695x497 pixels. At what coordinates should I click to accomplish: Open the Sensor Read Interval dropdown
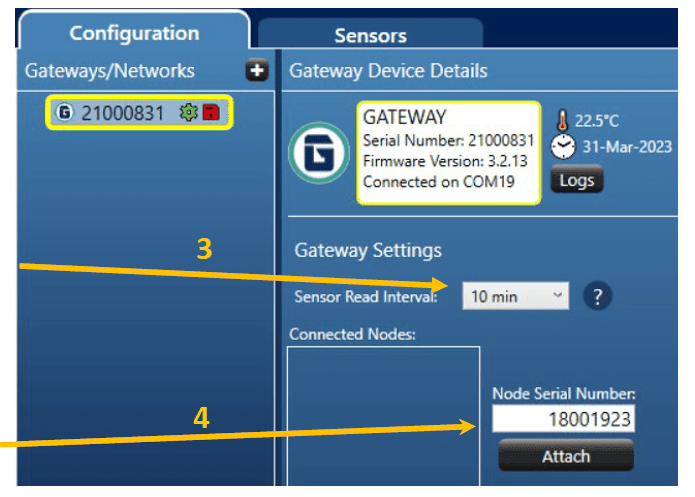[516, 296]
